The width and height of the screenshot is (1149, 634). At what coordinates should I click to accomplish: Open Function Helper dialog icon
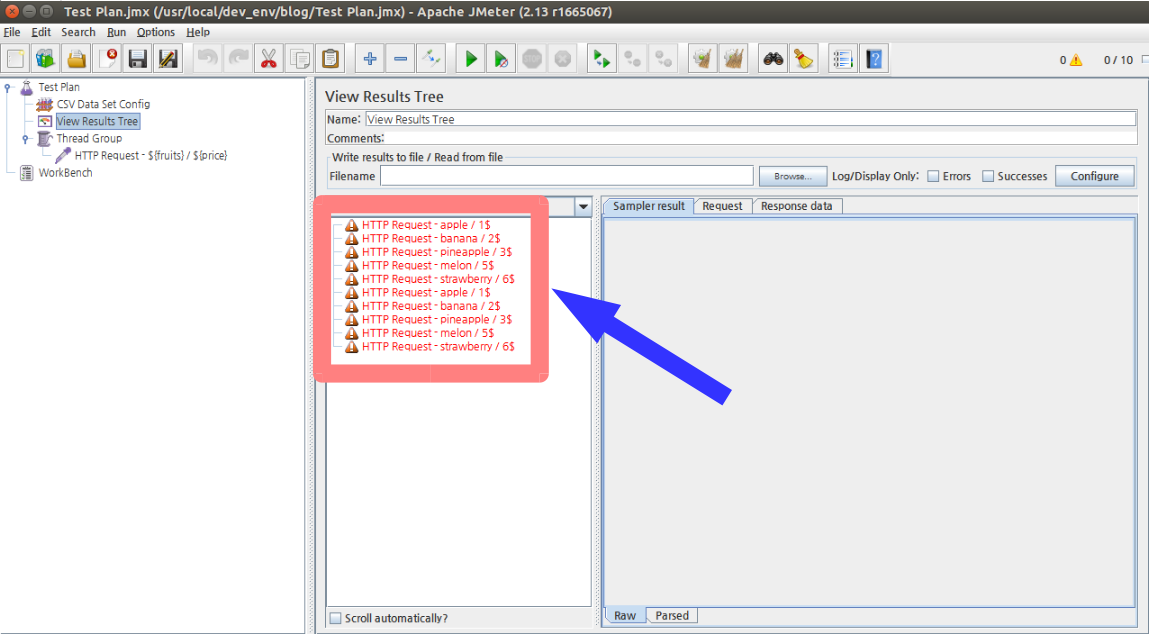coord(843,59)
